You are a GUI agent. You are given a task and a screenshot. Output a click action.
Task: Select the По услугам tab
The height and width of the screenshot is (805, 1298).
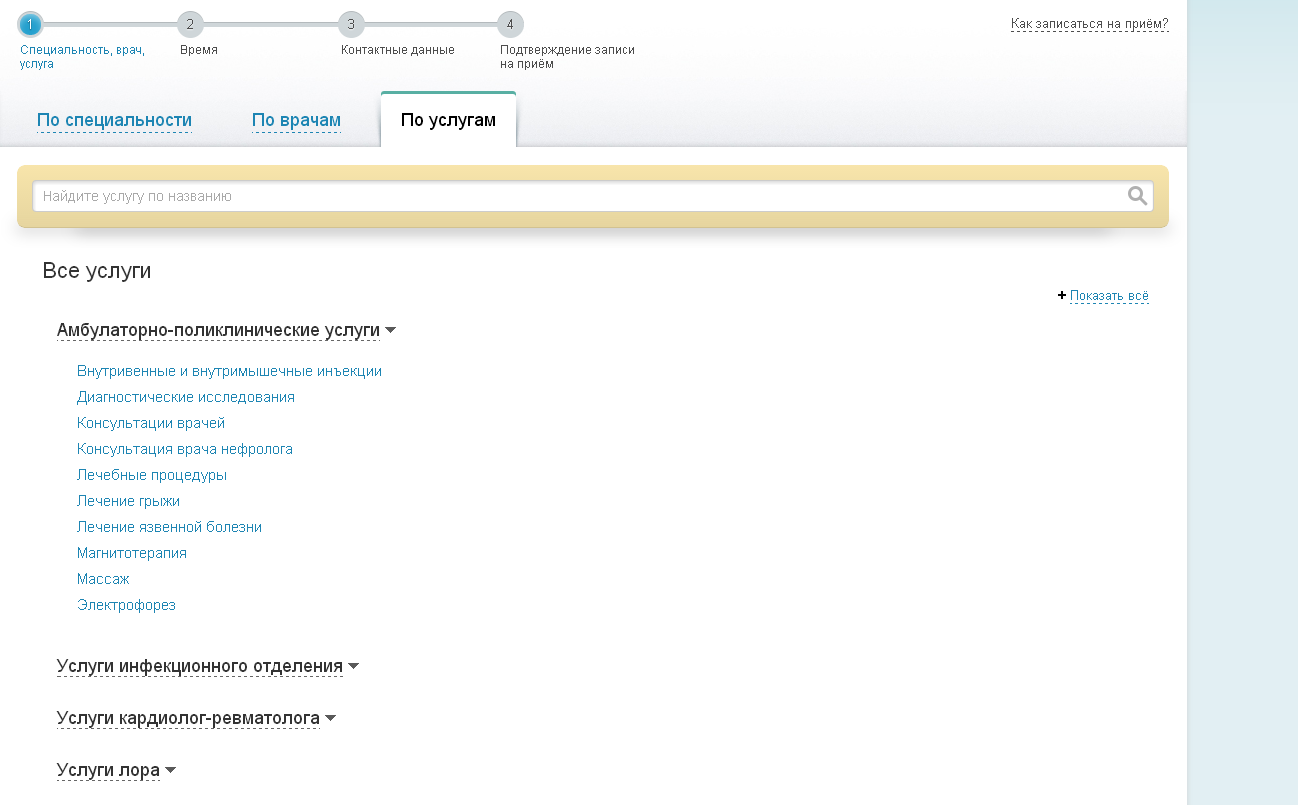tap(448, 121)
